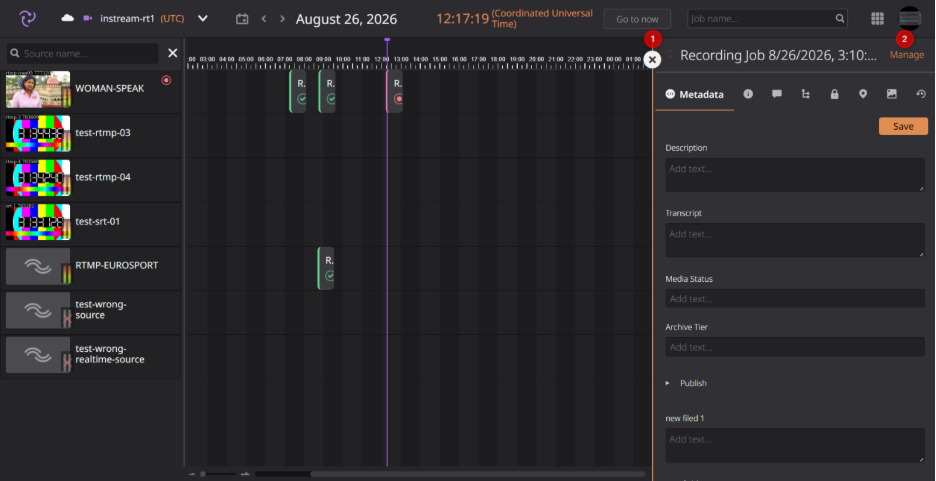Open the info tab icon
This screenshot has width=936, height=481.
(748, 94)
